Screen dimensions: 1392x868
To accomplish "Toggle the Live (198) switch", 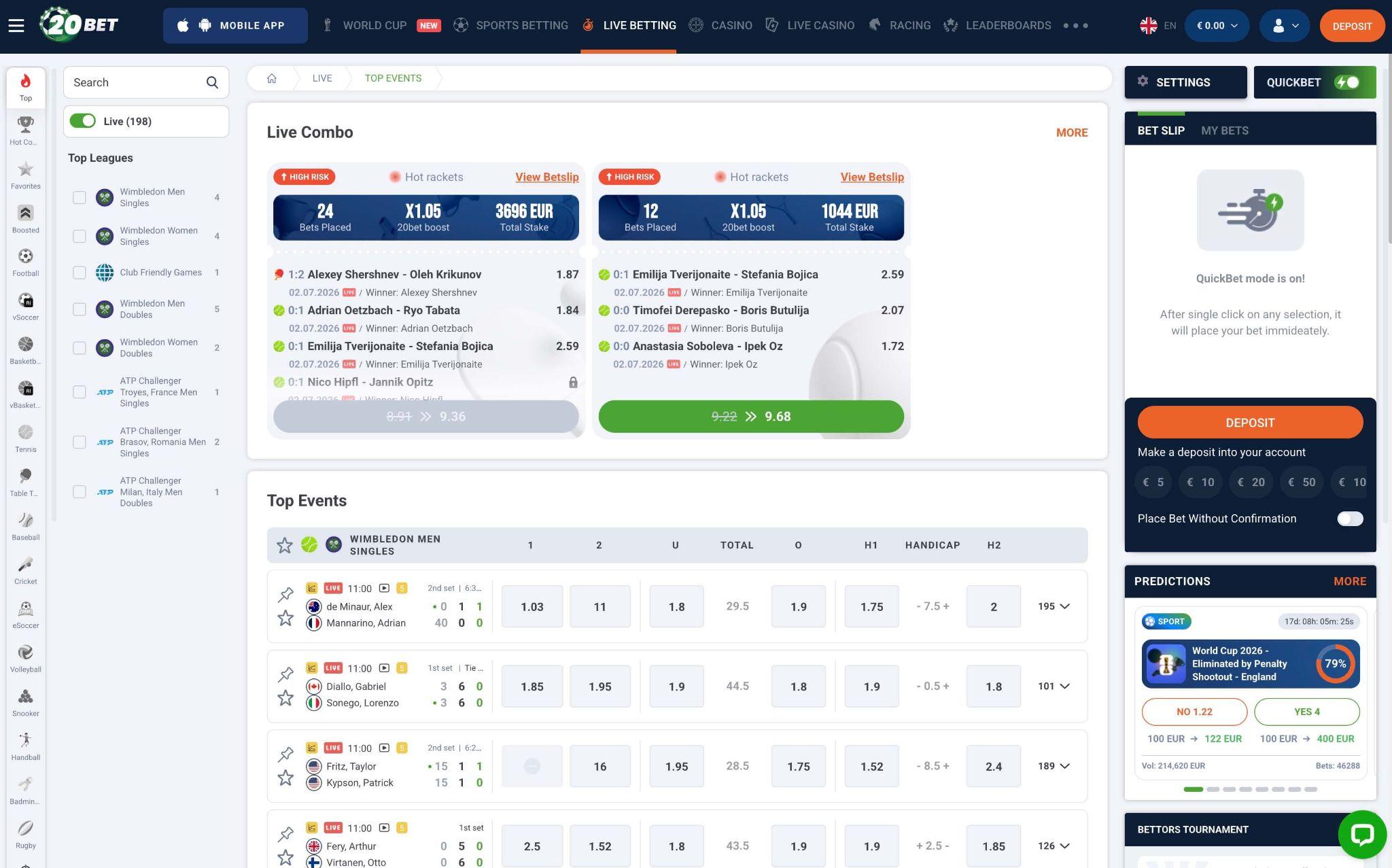I will pyautogui.click(x=83, y=121).
